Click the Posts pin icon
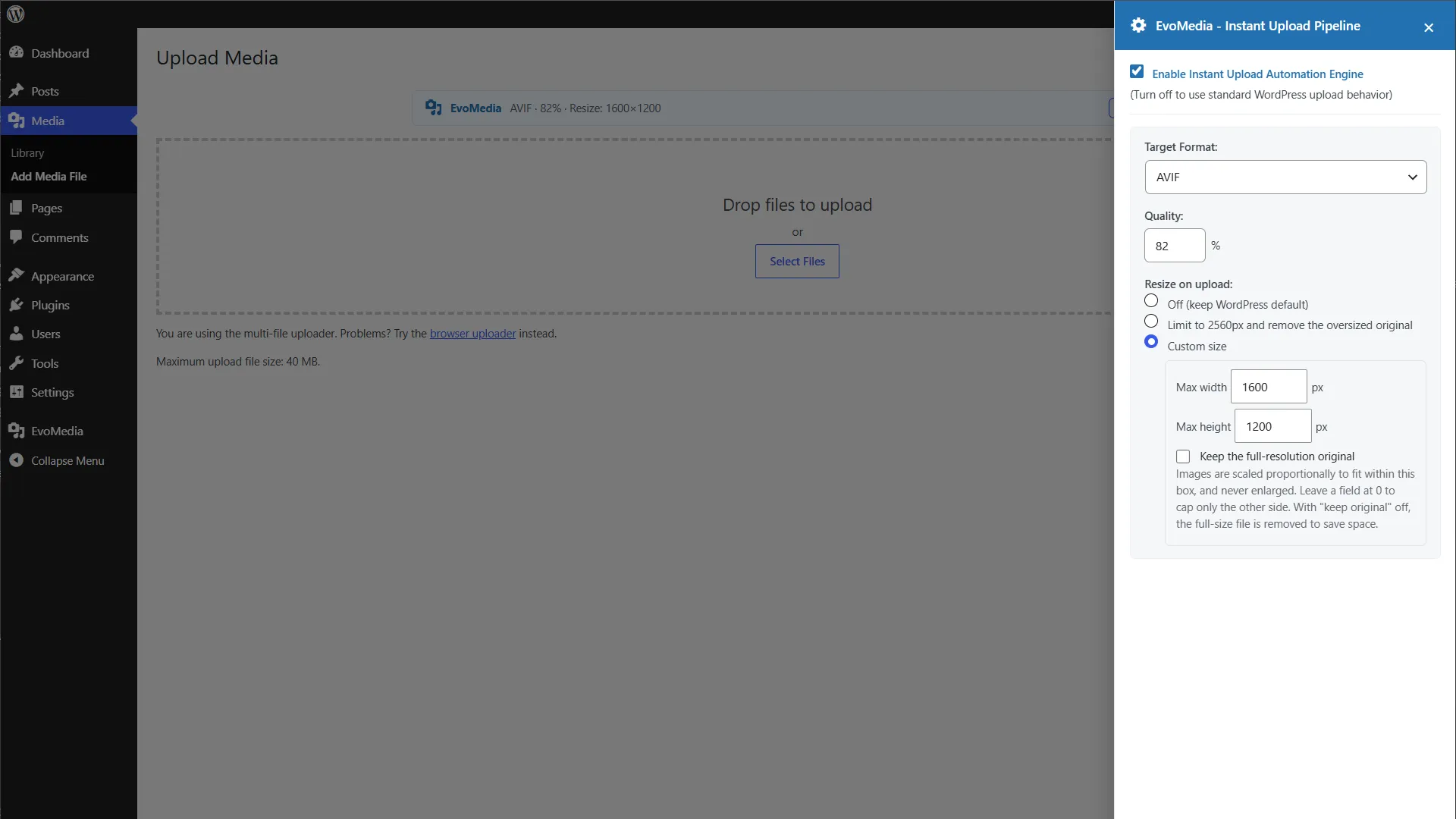The height and width of the screenshot is (819, 1456). click(x=16, y=91)
